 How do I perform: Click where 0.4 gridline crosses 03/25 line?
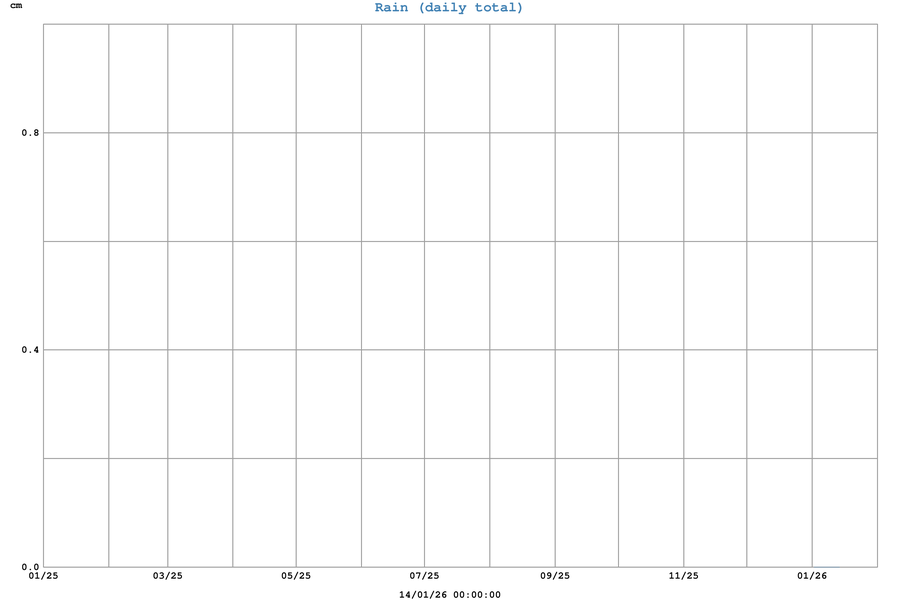167,350
